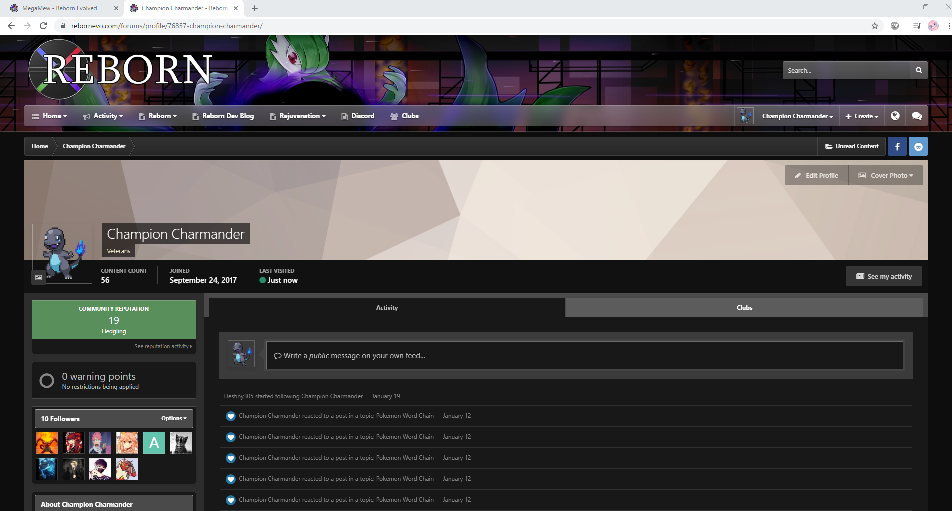Close the Champion Charmander browser tab
The image size is (952, 511).
[236, 8]
